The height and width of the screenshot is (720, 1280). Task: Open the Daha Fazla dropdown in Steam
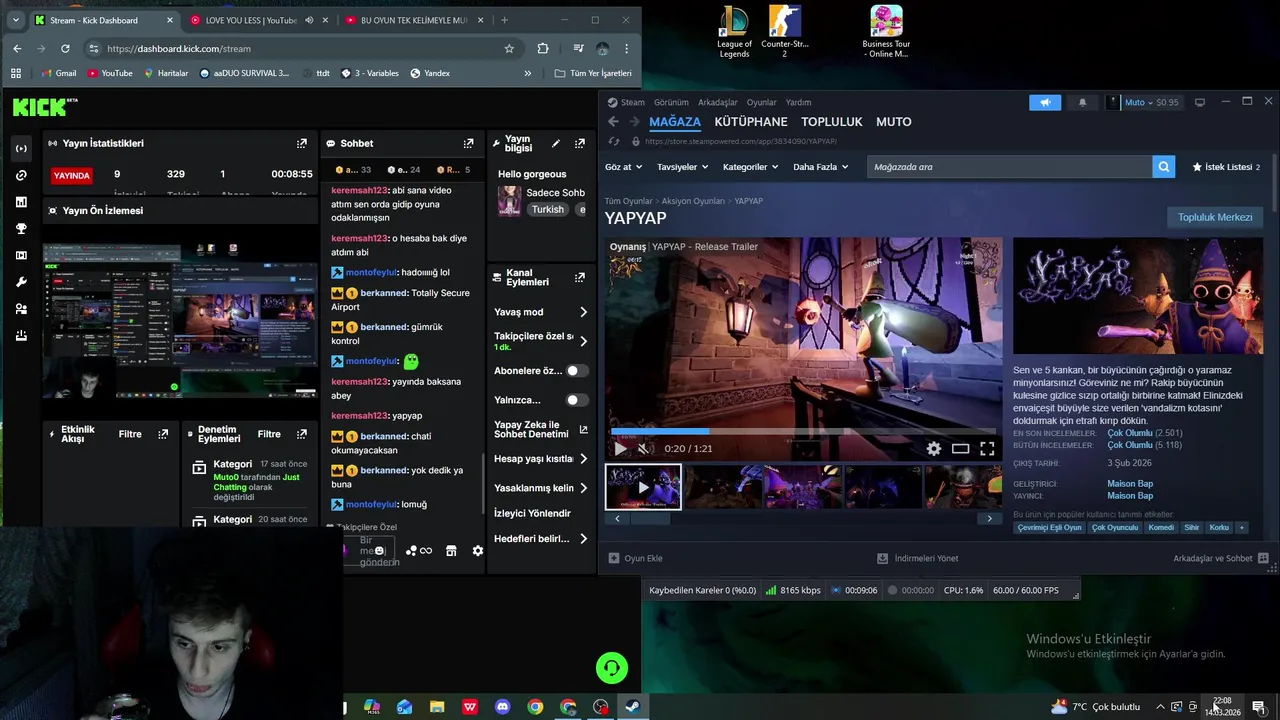click(820, 167)
